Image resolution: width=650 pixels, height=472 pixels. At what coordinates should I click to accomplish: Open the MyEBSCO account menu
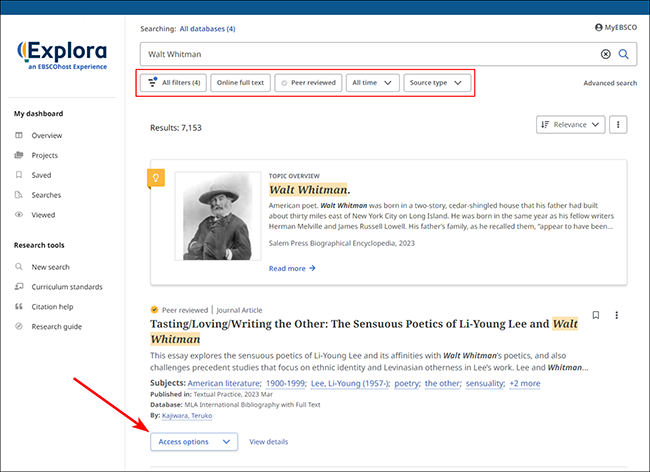(616, 27)
